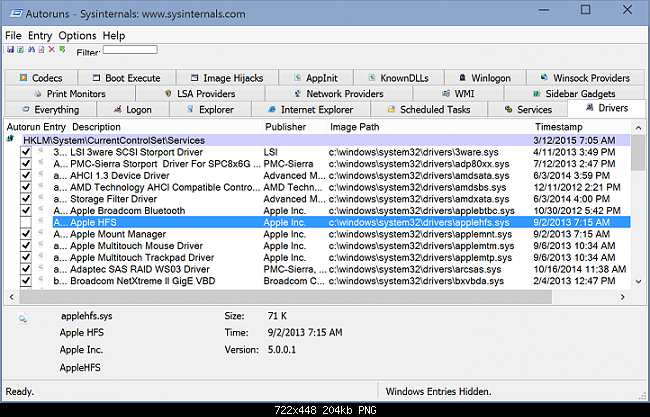Sort by the Publisher column header
The image size is (650, 417).
[x=295, y=127]
